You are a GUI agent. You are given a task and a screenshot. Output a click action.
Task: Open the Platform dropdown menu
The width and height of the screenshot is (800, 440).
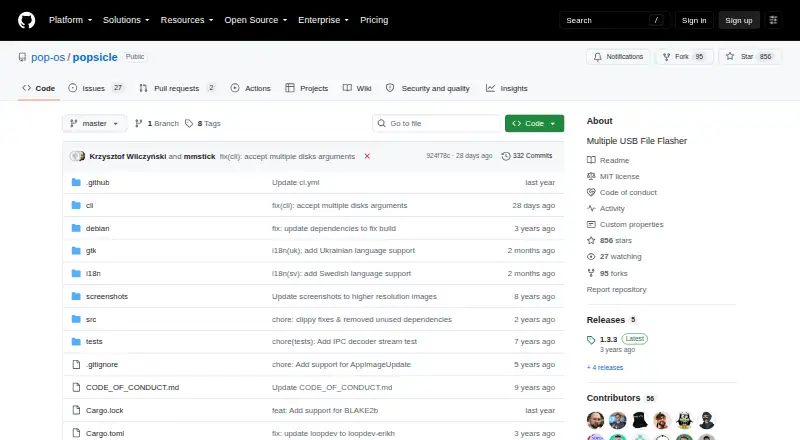point(70,20)
